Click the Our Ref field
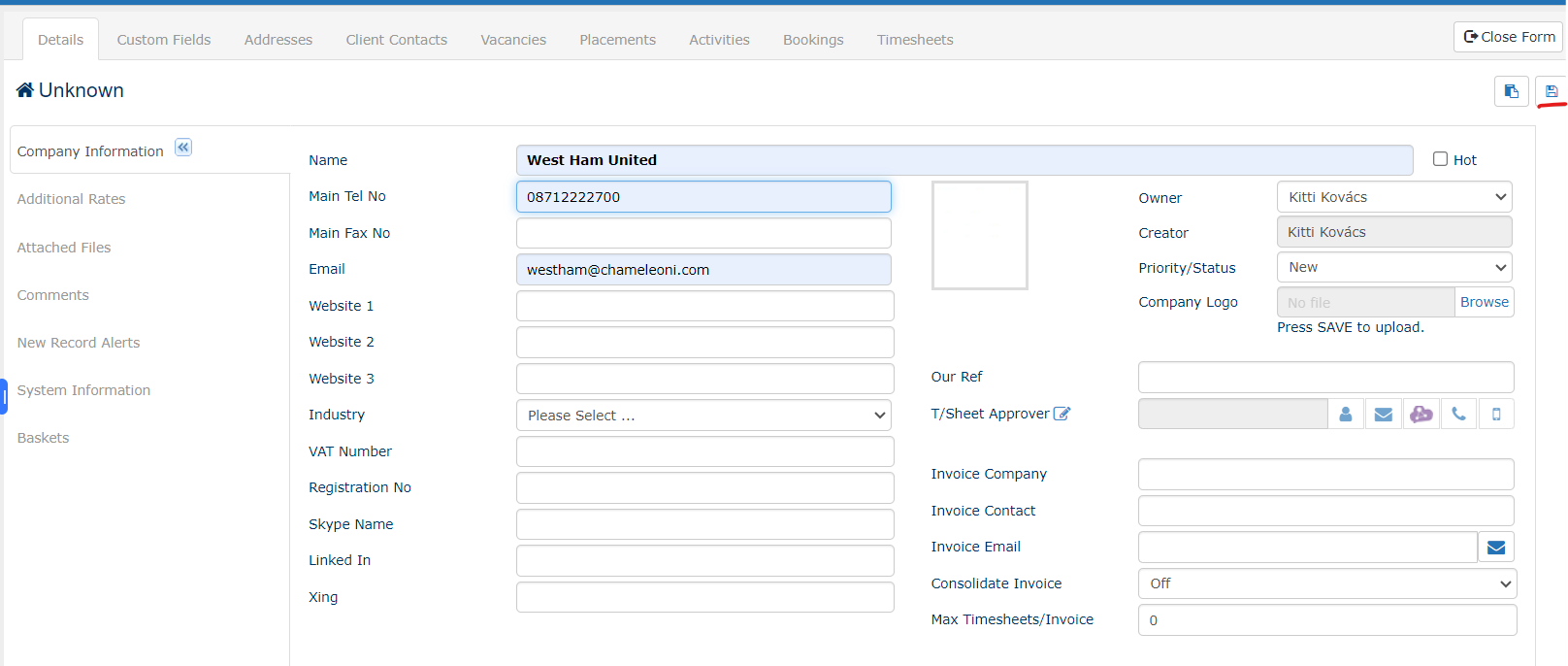Viewport: 1568px width, 666px height. coord(1326,378)
